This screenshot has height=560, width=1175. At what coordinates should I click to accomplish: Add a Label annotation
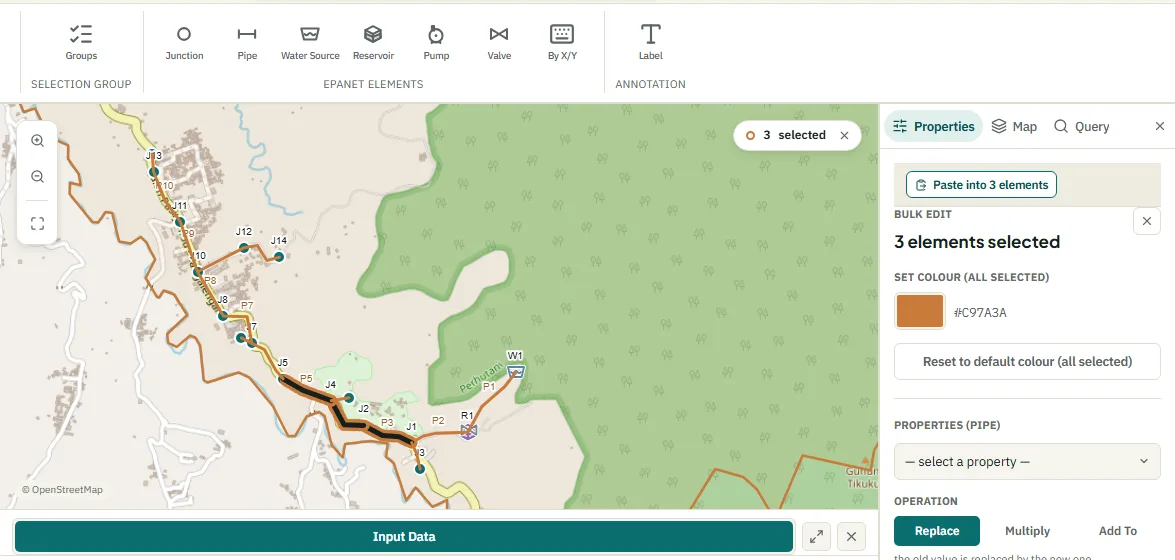pyautogui.click(x=650, y=43)
